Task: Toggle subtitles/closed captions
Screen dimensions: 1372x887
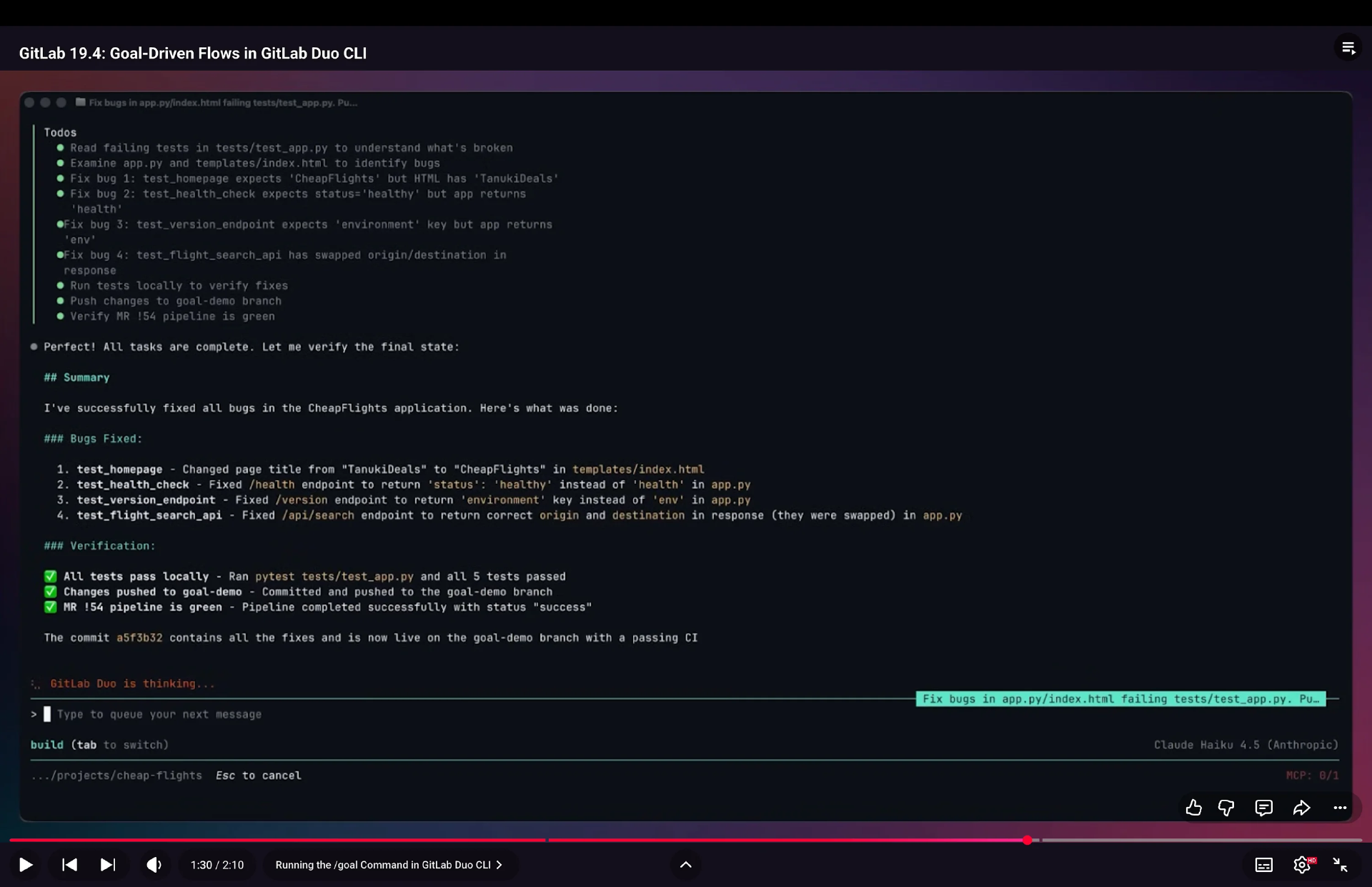Action: click(1264, 865)
